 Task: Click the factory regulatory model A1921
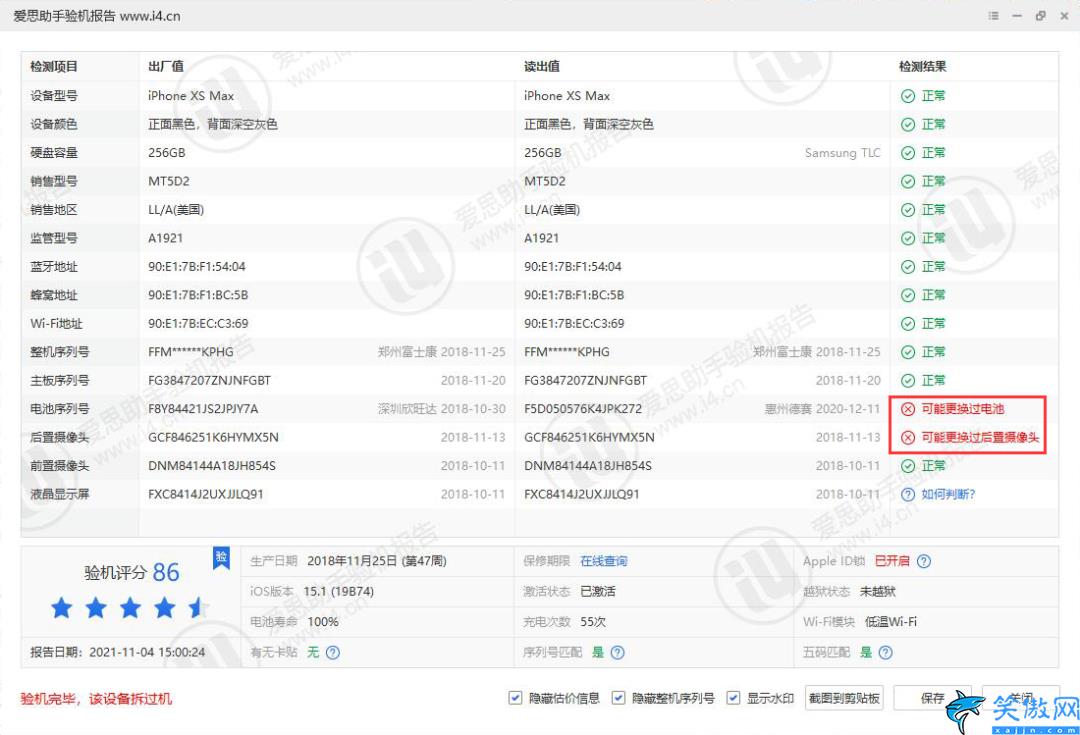tap(165, 238)
